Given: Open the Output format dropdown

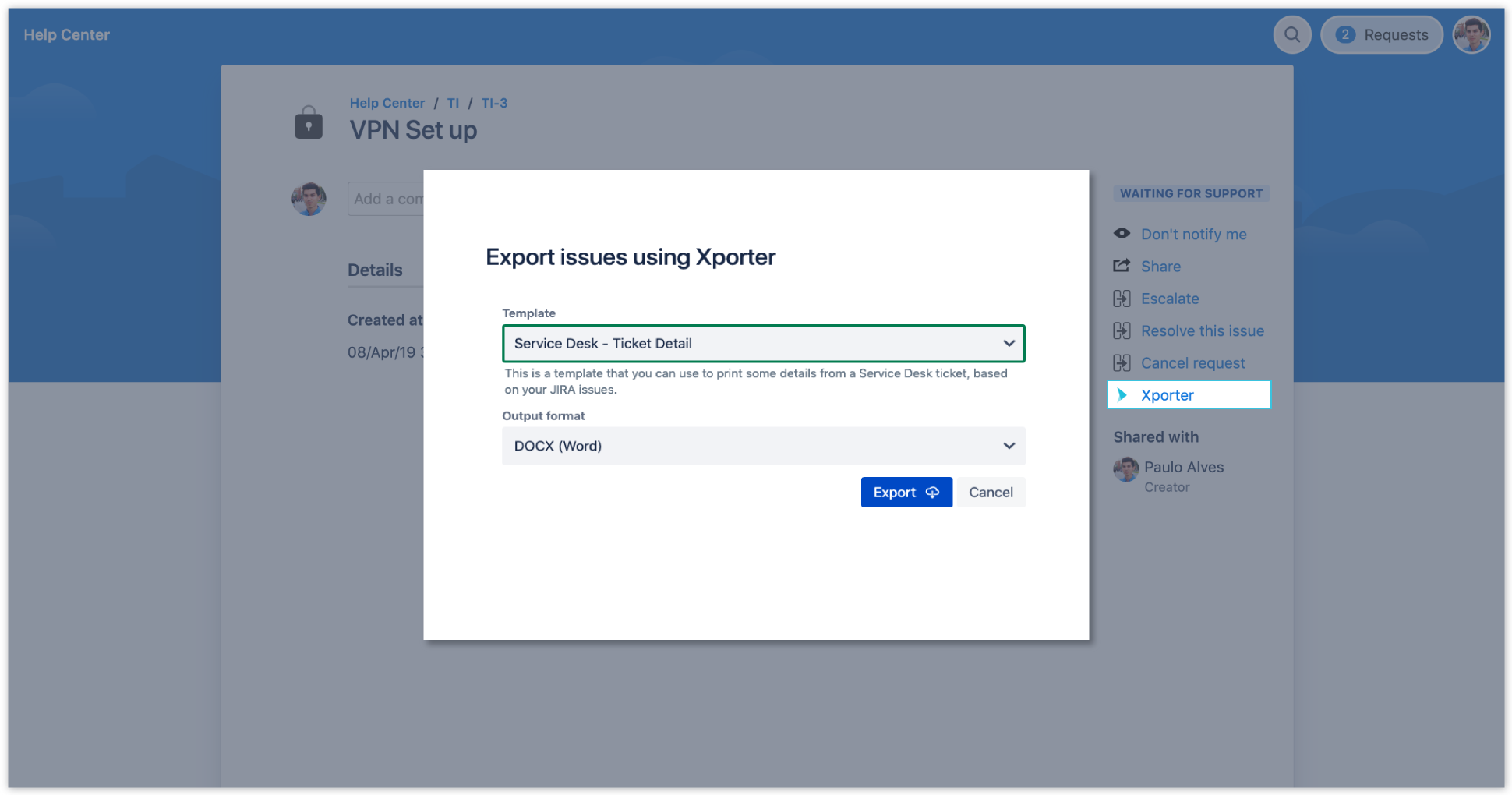Looking at the screenshot, I should pos(762,446).
